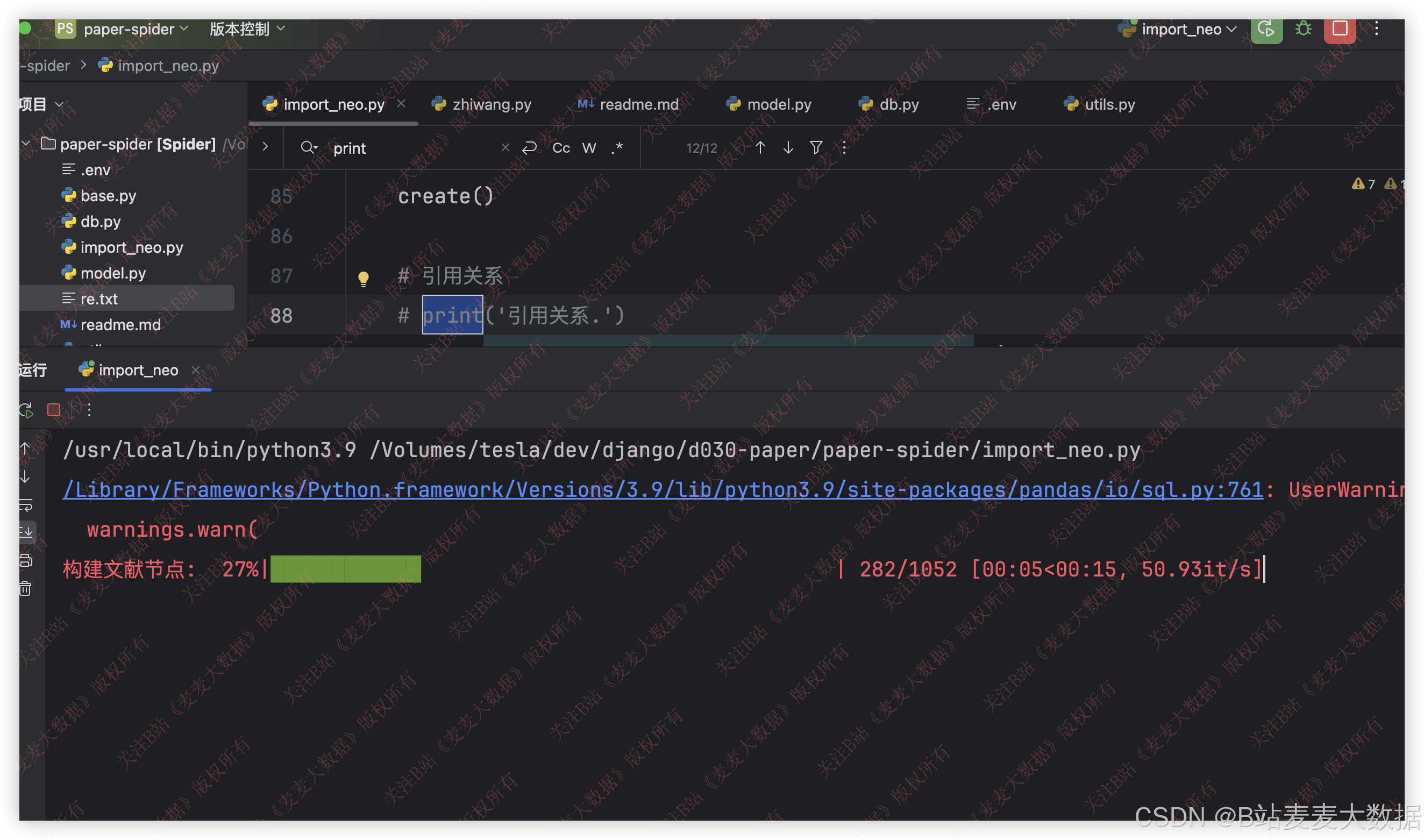This screenshot has height=840, width=1424.
Task: Click the yellow lightbulb intention icon
Action: pos(364,278)
